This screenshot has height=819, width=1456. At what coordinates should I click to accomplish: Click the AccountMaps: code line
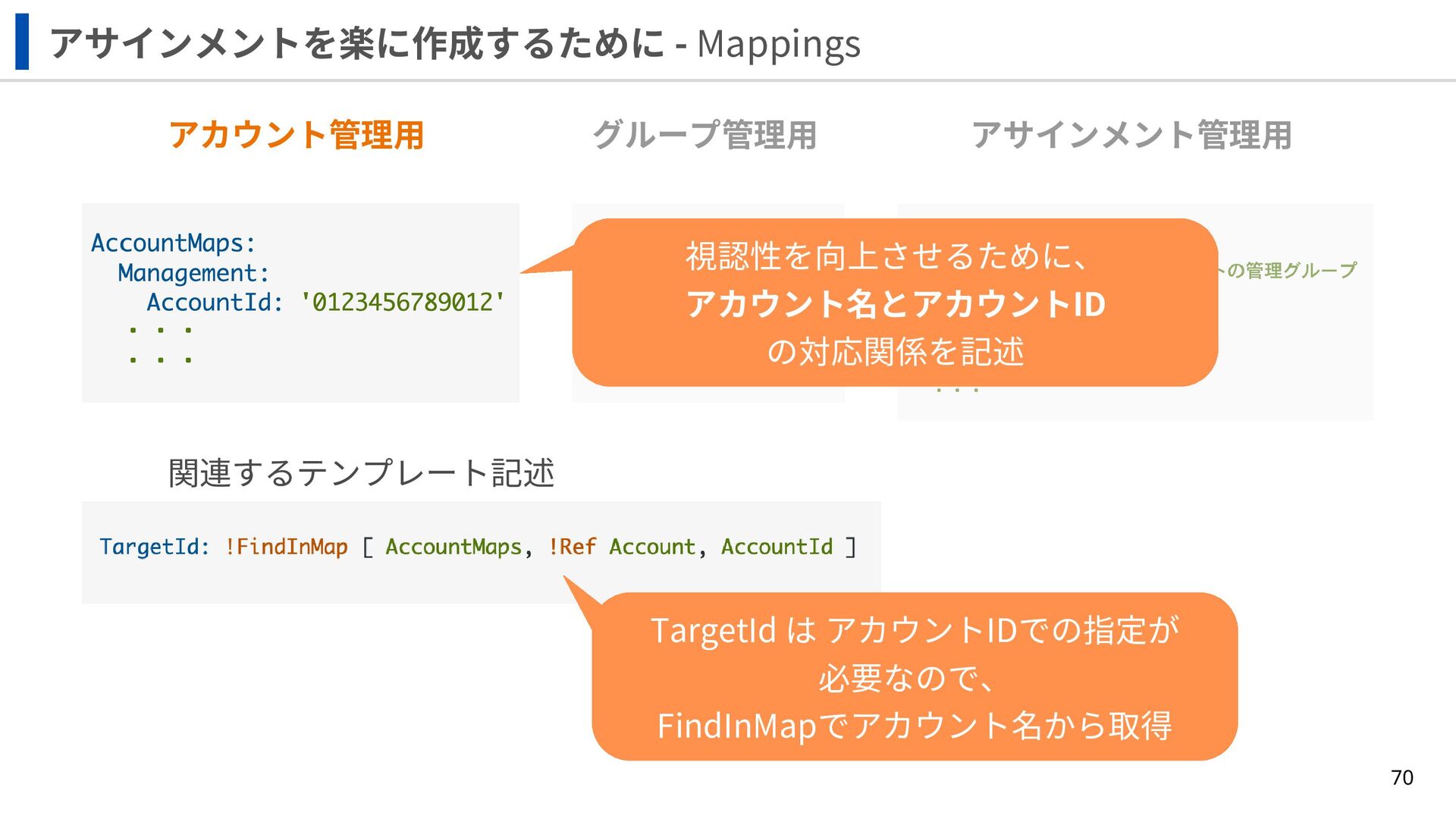[174, 243]
